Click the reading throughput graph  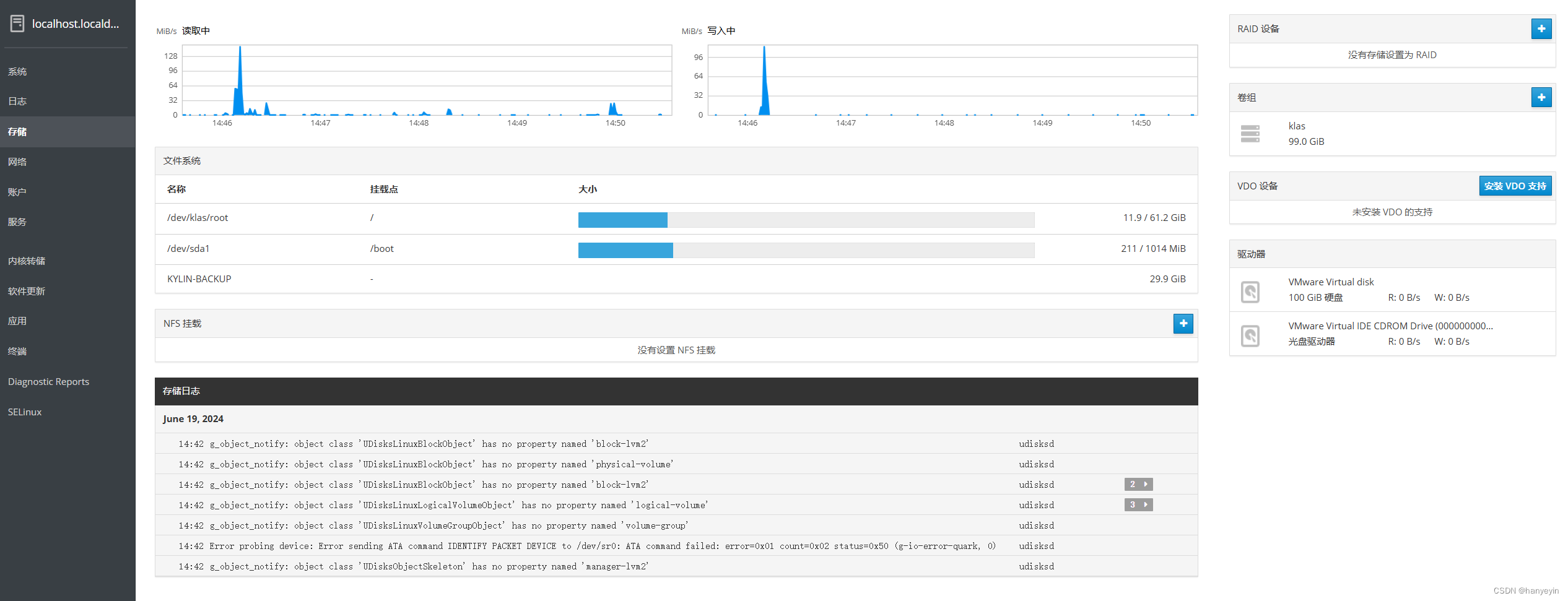(x=427, y=80)
